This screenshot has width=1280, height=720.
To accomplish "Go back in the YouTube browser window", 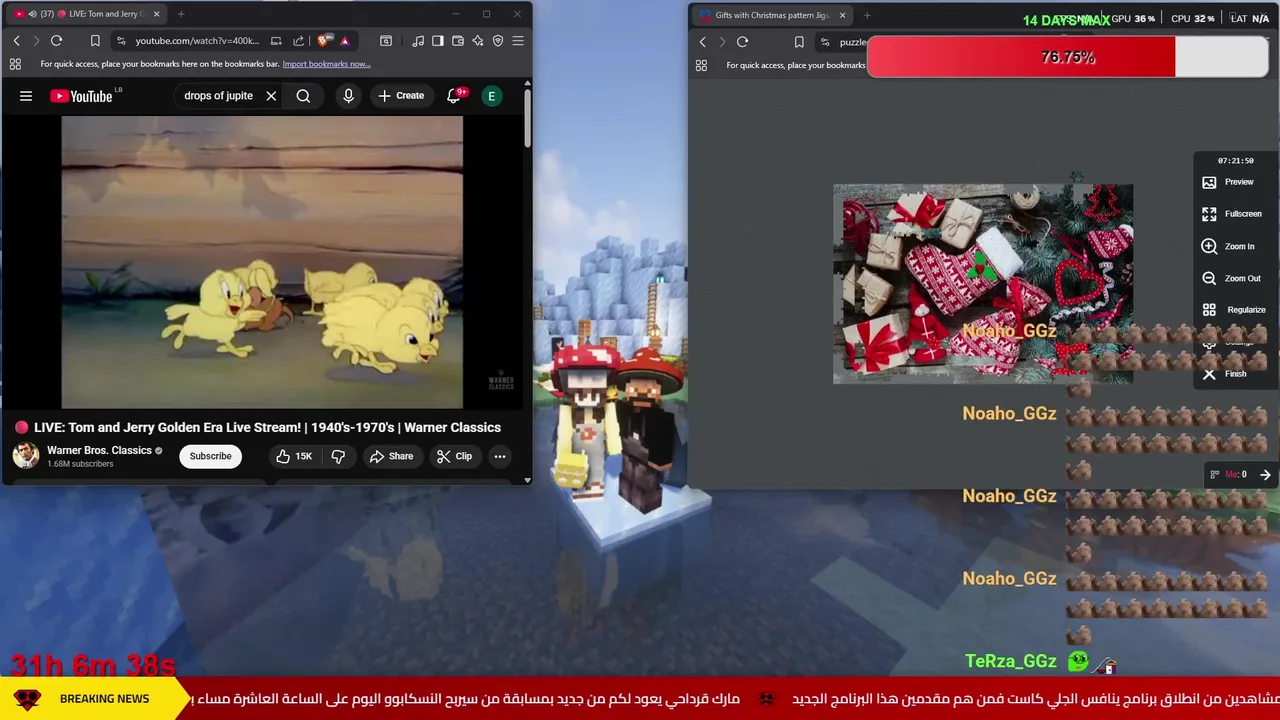I will [16, 41].
